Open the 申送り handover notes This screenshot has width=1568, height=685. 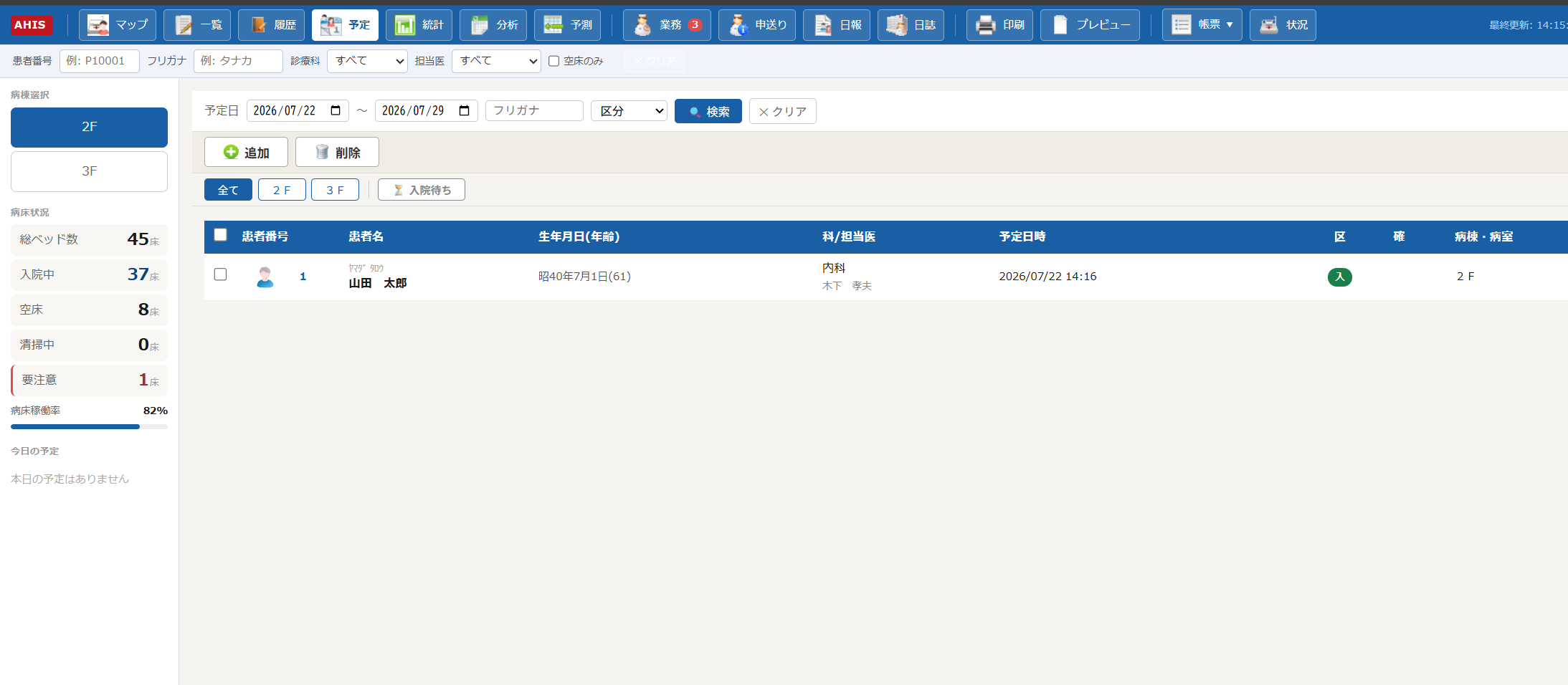pos(757,25)
